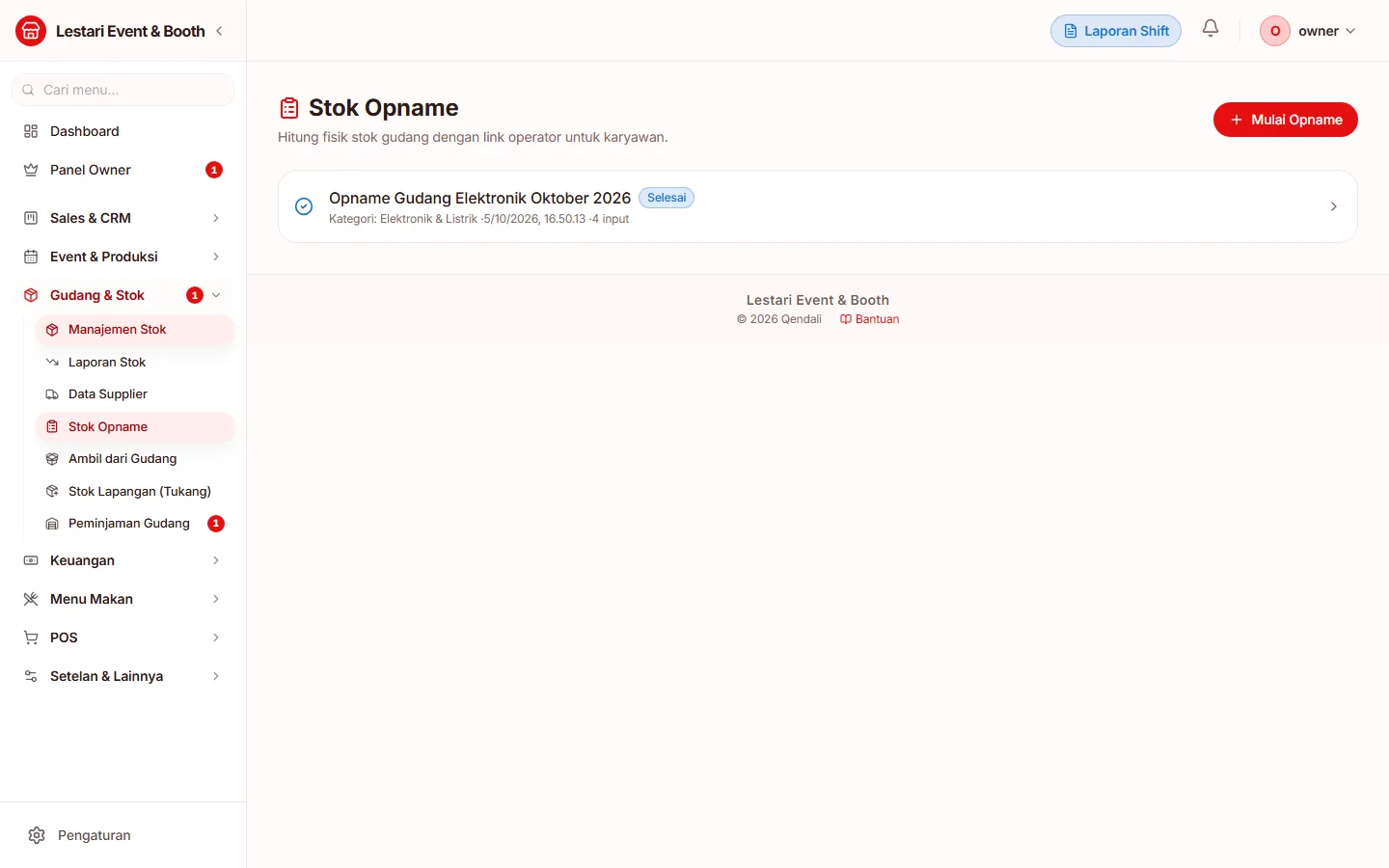1389x868 pixels.
Task: Click the Peminjaman Gudang warehouse icon
Action: 52,524
